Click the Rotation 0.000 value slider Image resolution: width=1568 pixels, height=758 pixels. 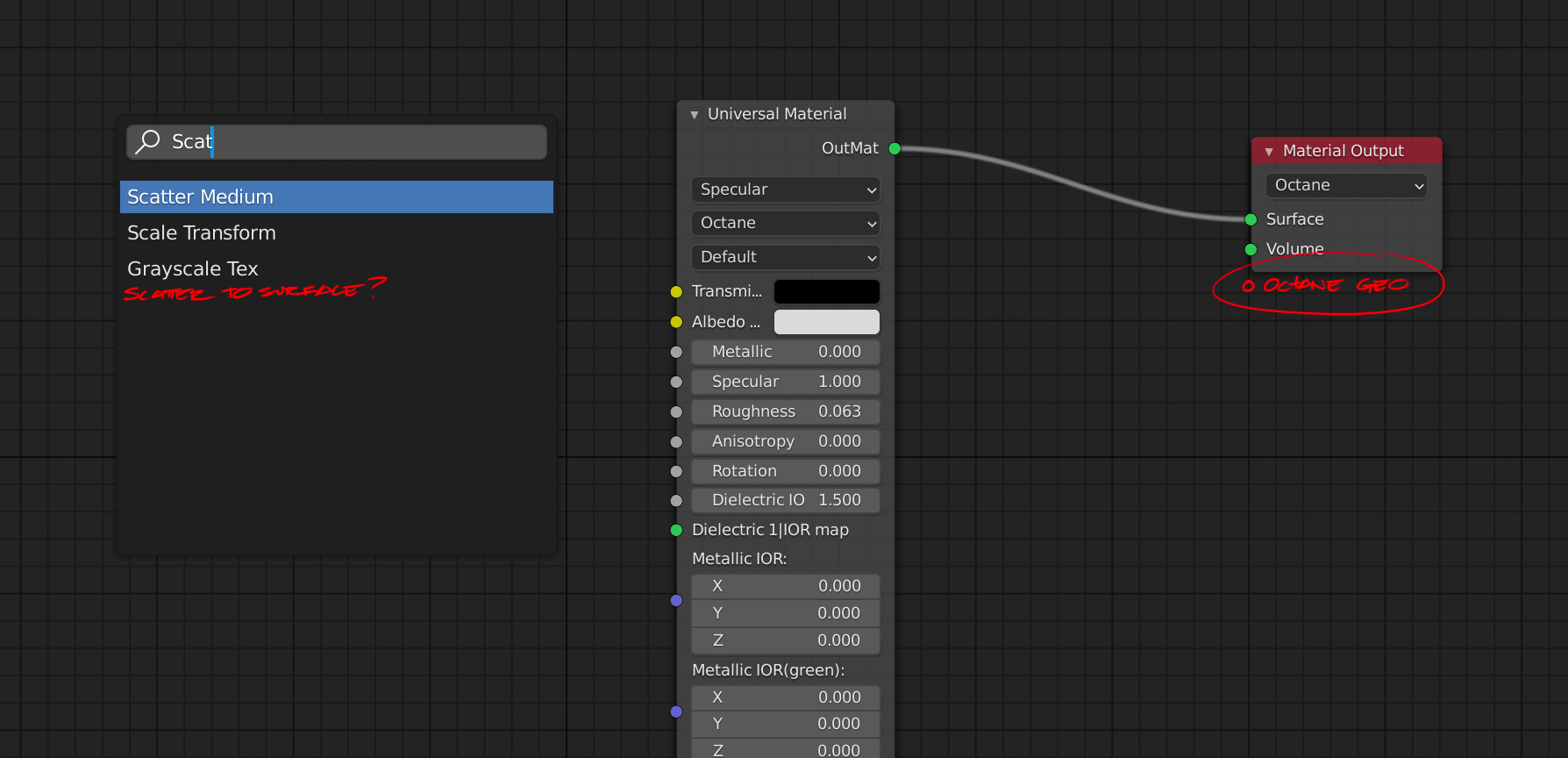click(786, 471)
